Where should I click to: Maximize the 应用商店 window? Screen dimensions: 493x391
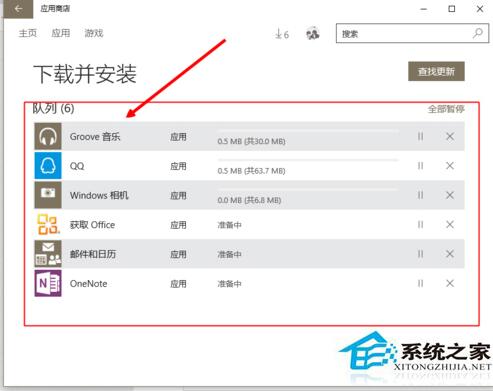[452, 9]
